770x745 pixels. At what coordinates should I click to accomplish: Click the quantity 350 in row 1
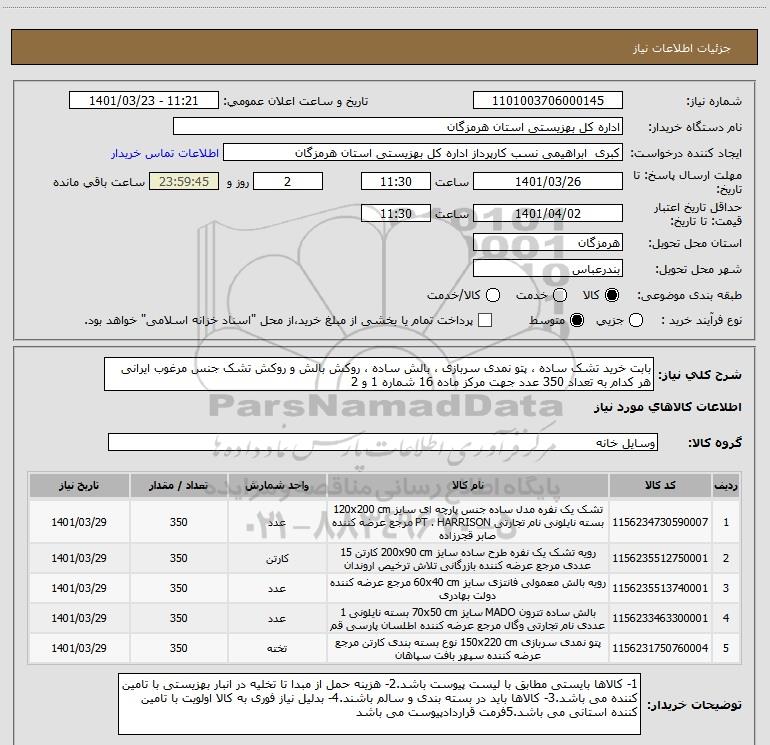click(179, 522)
